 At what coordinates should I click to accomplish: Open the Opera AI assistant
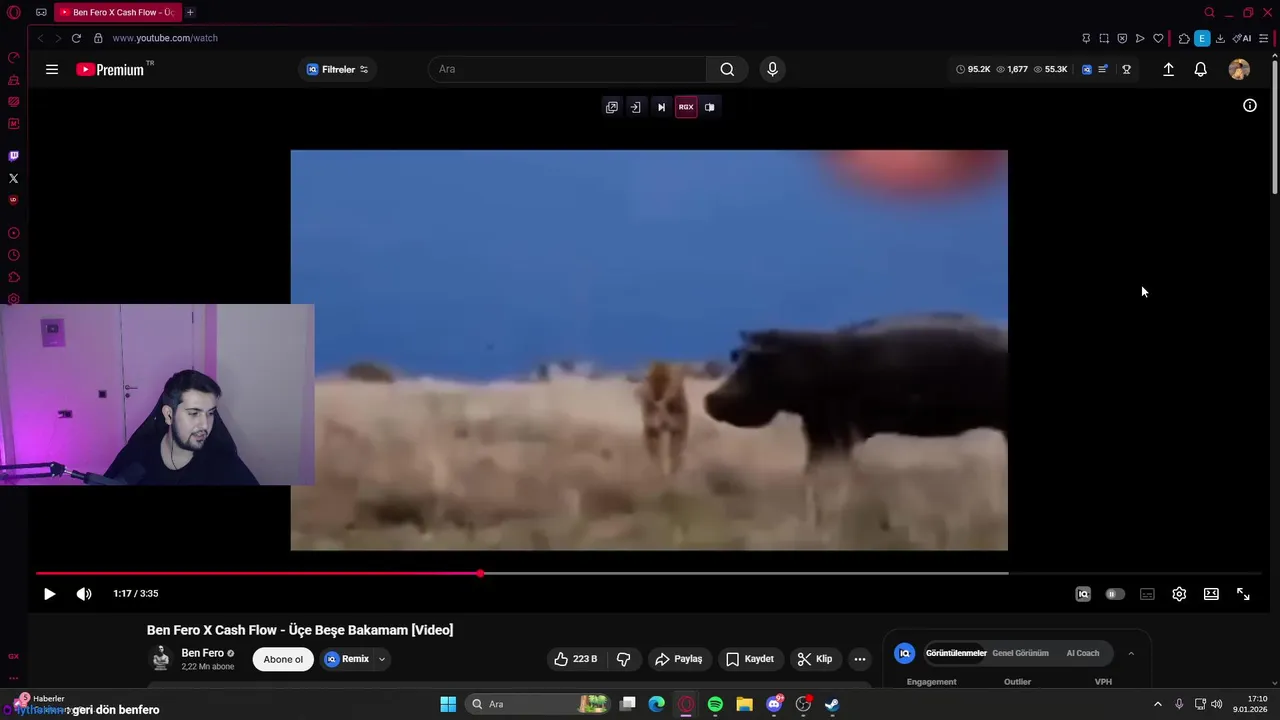1242,38
